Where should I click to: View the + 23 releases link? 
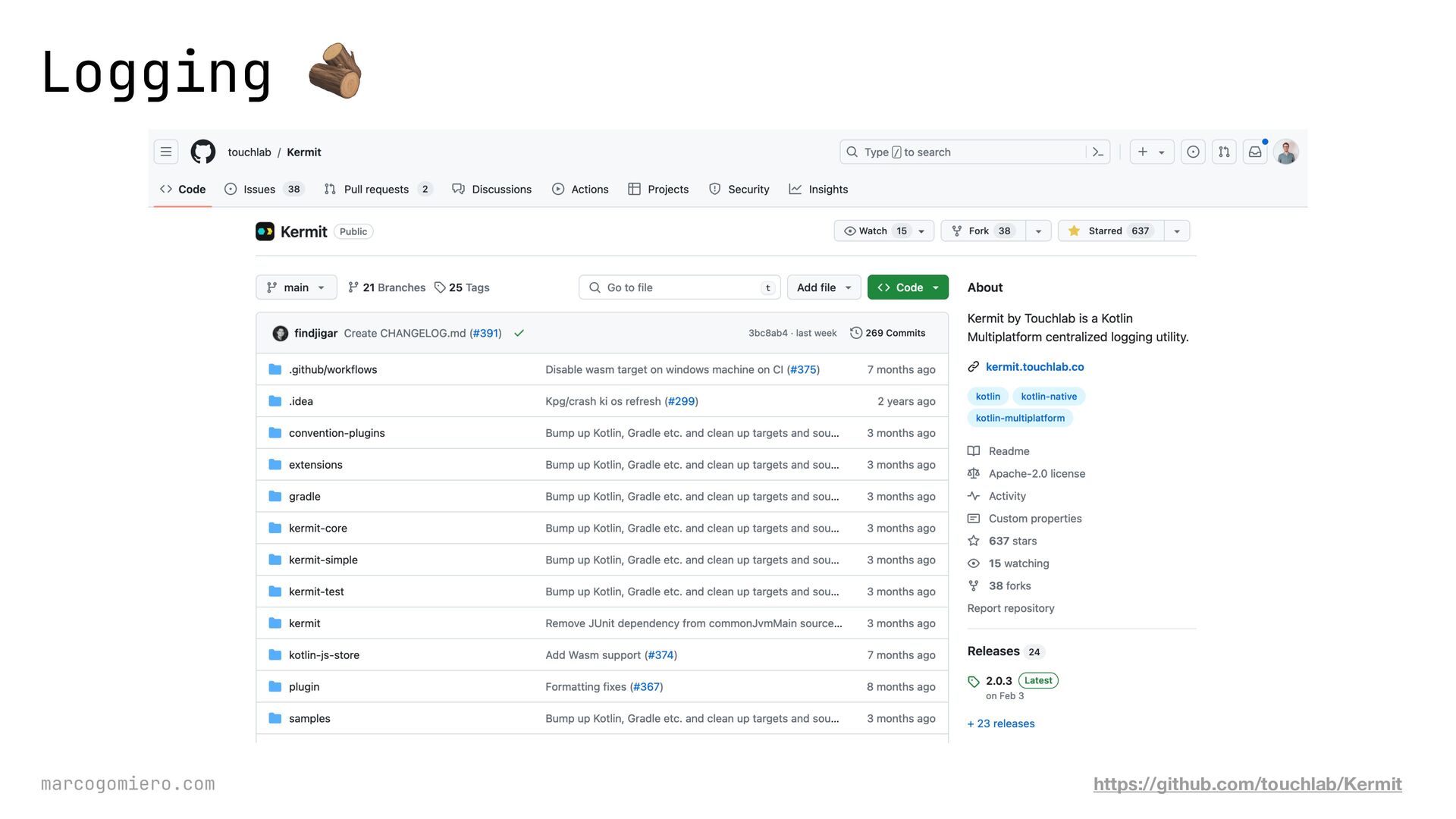tap(1001, 723)
